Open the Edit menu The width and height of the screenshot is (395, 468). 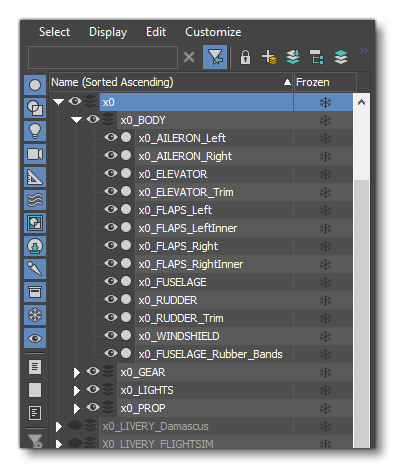pyautogui.click(x=156, y=32)
